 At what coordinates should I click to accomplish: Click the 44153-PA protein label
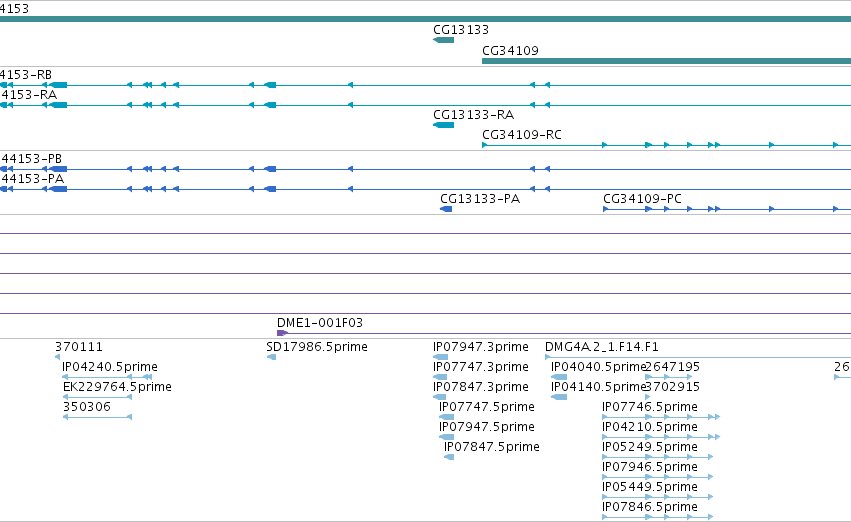[x=33, y=179]
